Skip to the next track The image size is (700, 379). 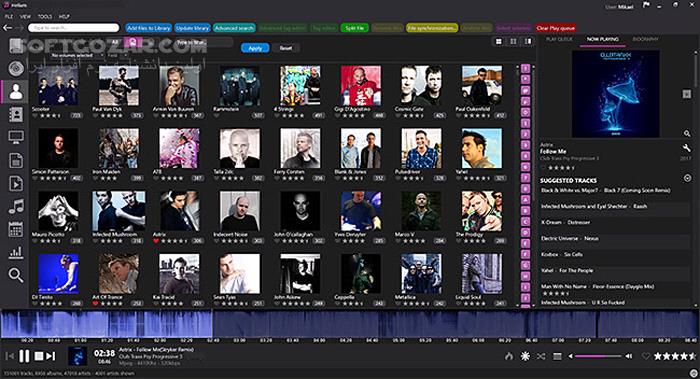pos(51,356)
